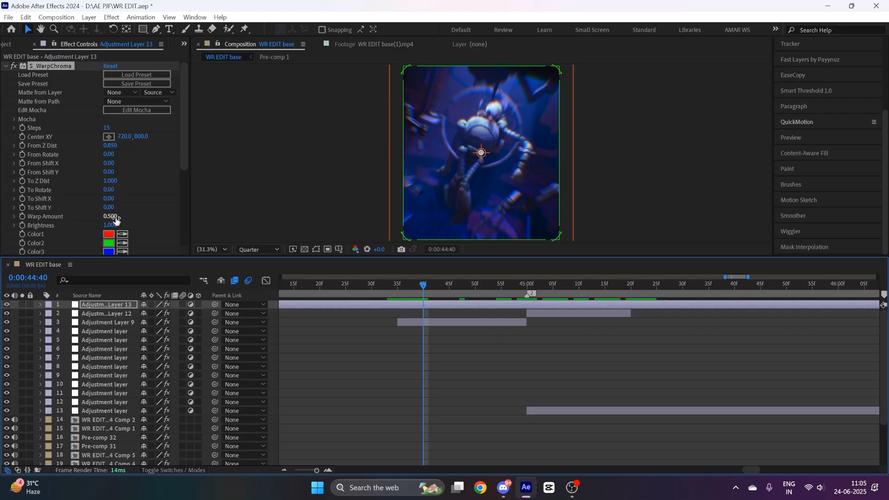Select the Zoom magnifier tool
Screen dimensions: 889x500
(54, 29)
